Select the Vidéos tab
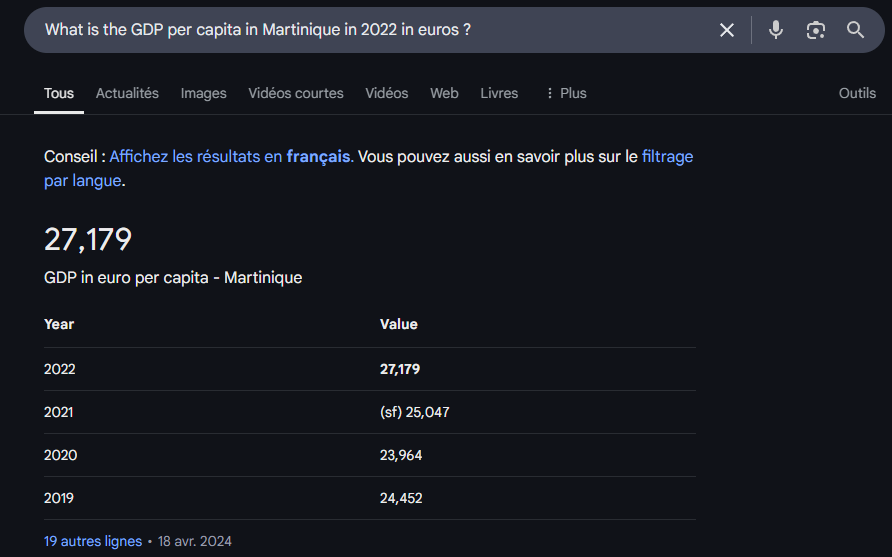The width and height of the screenshot is (892, 557). 386,93
